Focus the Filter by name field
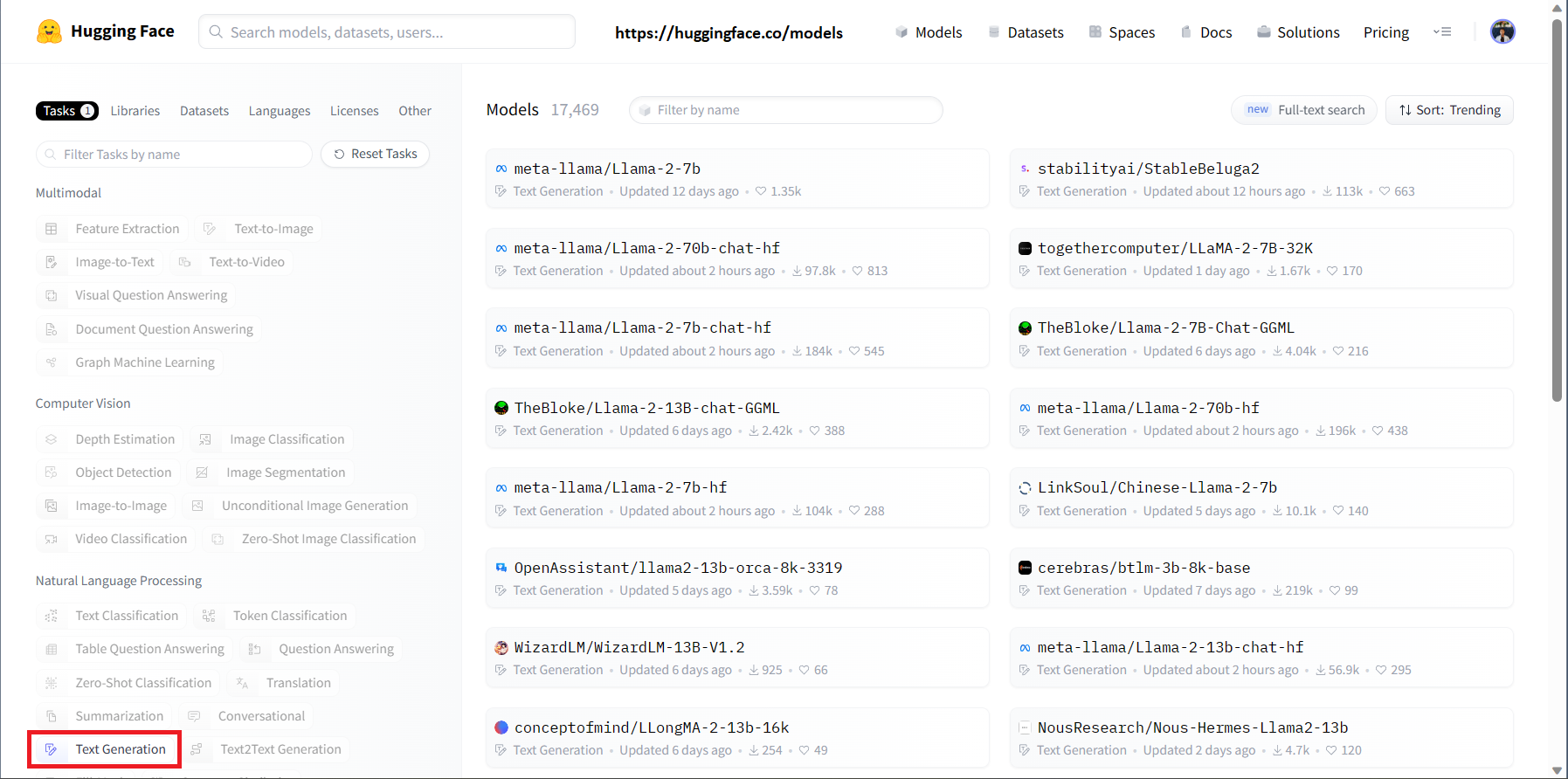This screenshot has width=1568, height=779. tap(786, 110)
